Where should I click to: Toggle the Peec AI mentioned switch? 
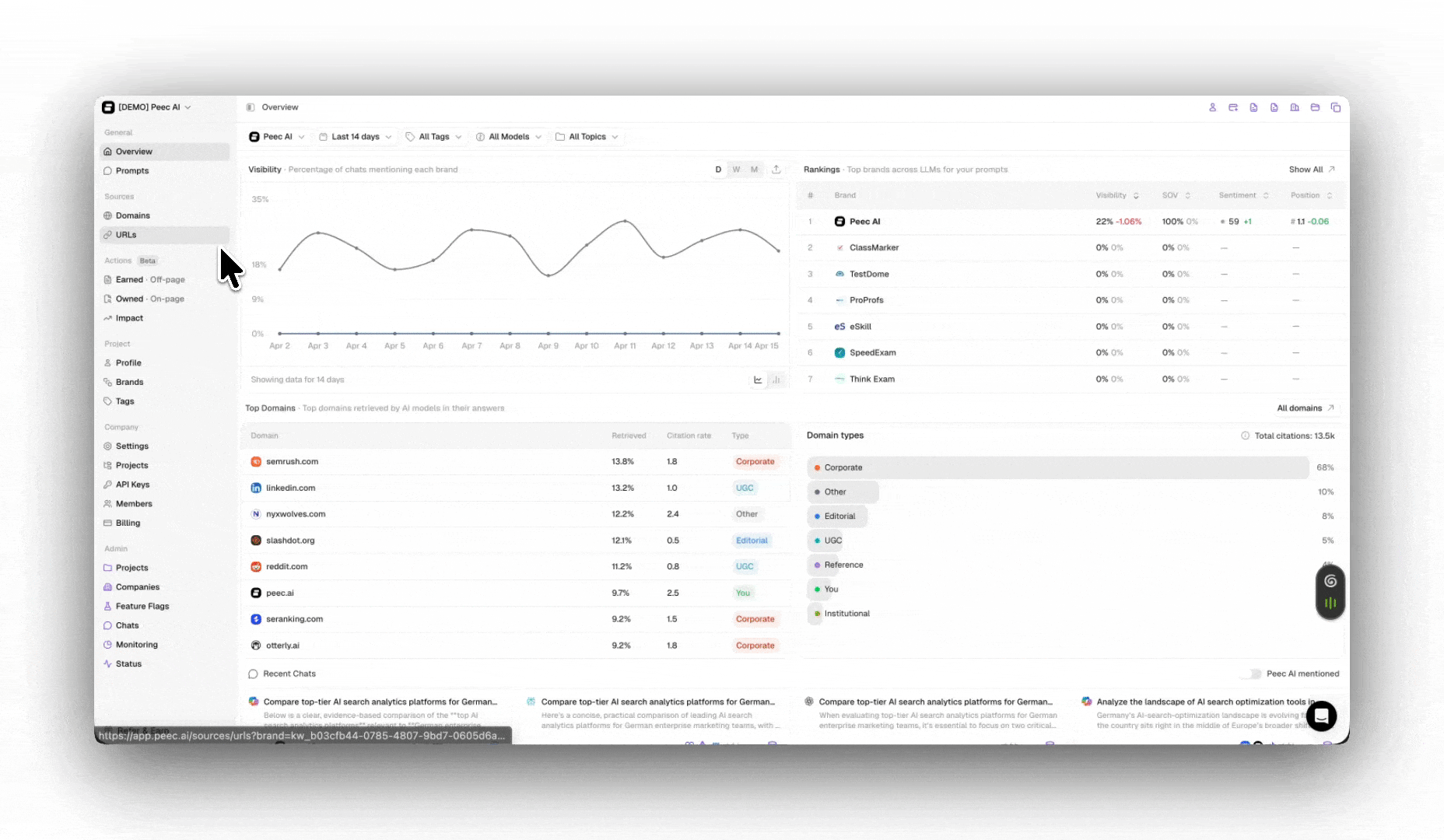[x=1253, y=674]
